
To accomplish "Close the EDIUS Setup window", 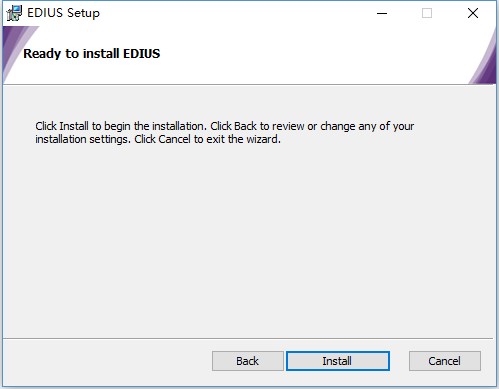I will pos(473,13).
